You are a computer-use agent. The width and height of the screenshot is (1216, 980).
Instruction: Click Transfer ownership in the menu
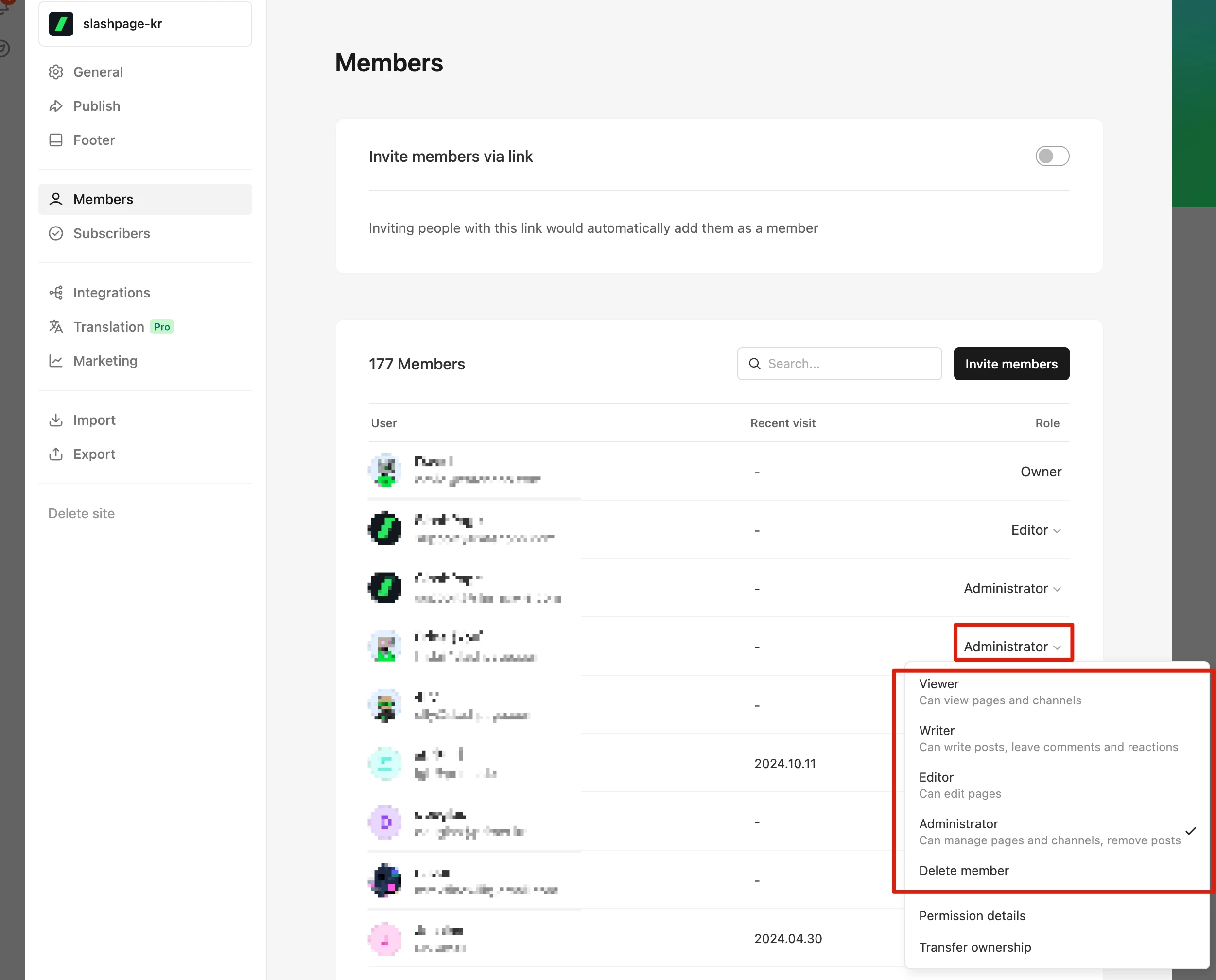click(x=974, y=947)
